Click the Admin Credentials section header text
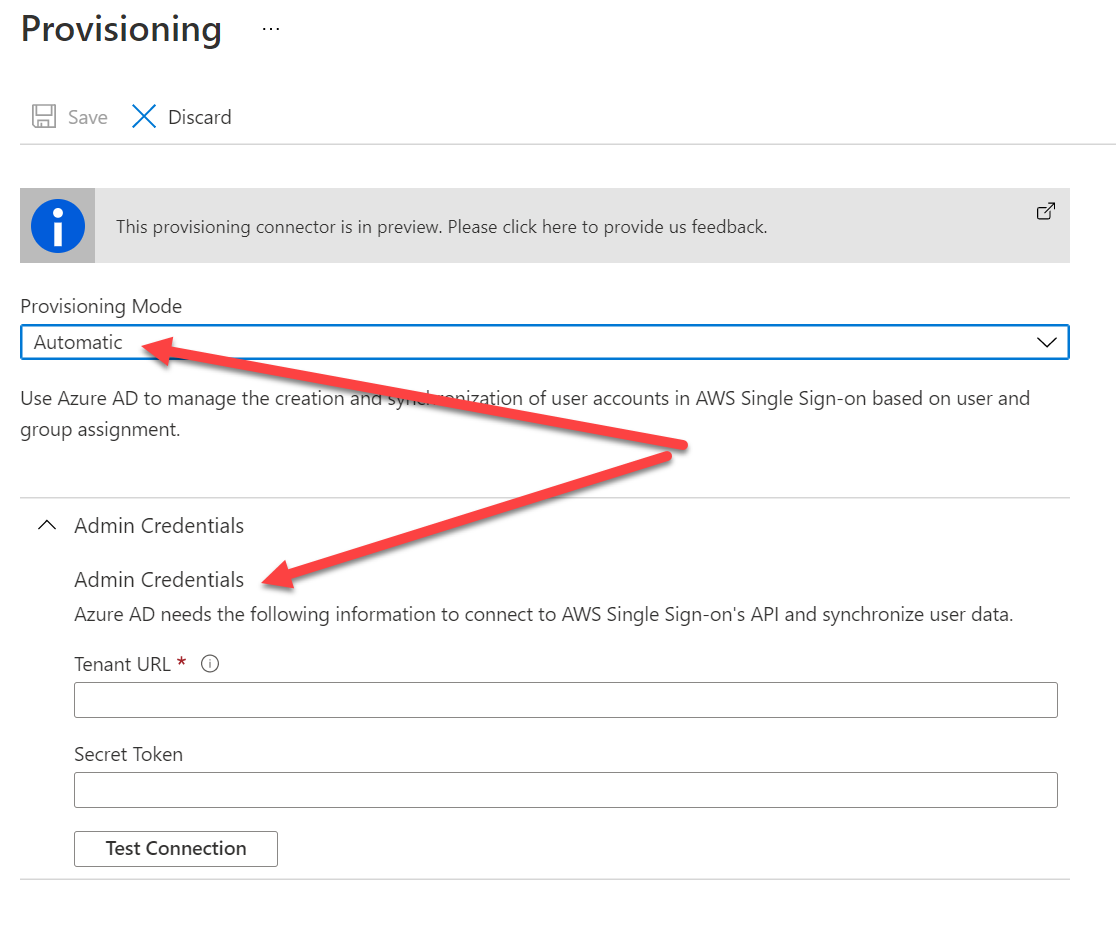 [x=159, y=526]
